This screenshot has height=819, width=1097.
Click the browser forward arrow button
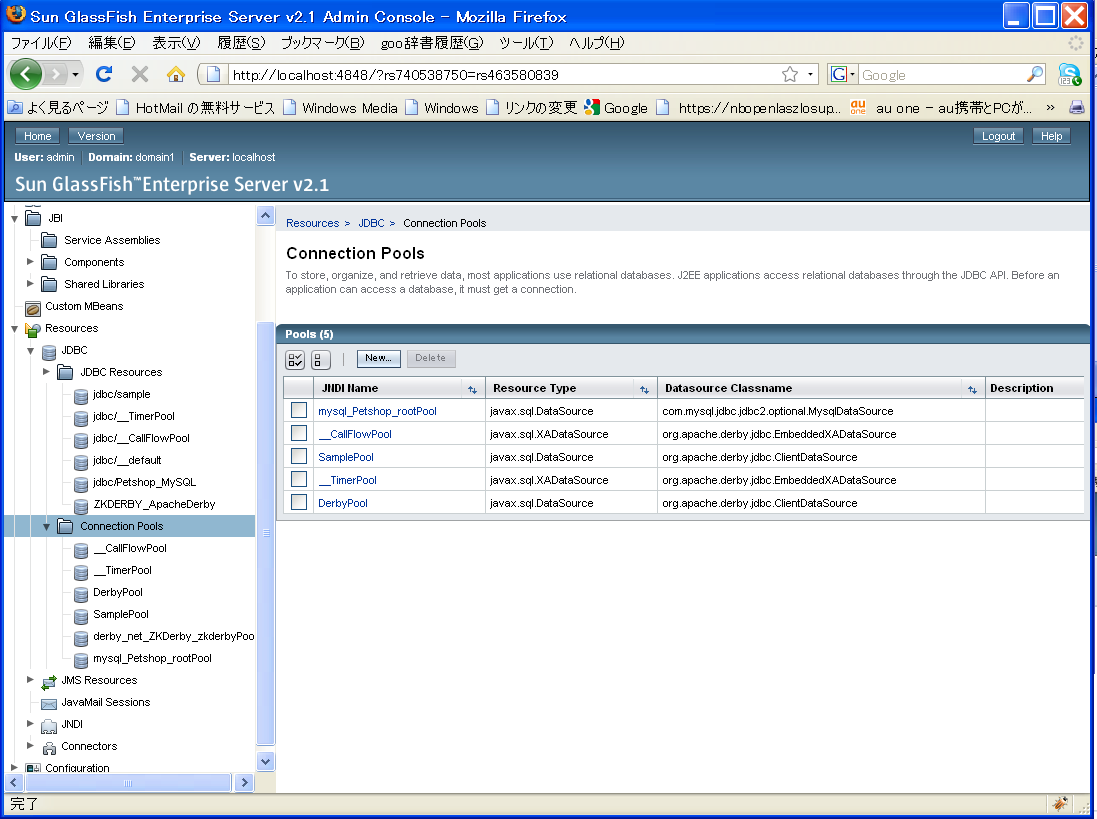(x=55, y=73)
